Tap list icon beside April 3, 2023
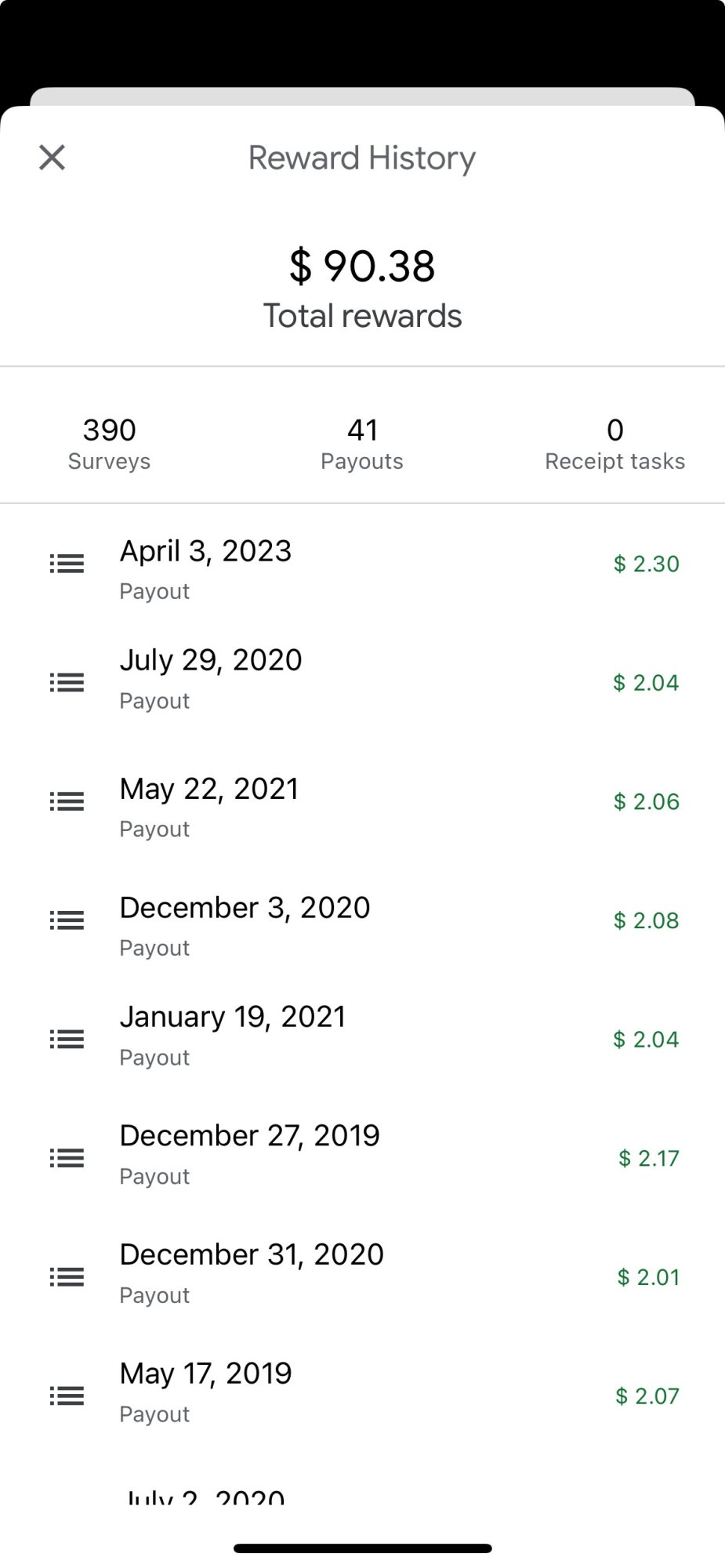 [67, 564]
